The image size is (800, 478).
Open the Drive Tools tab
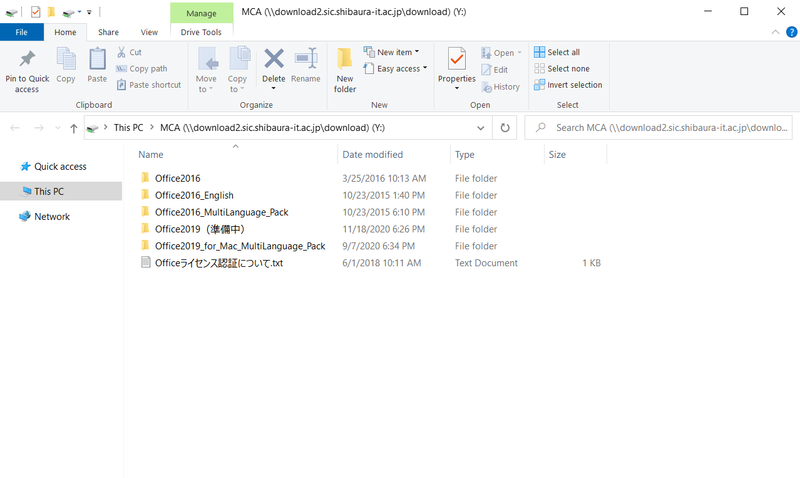[201, 32]
